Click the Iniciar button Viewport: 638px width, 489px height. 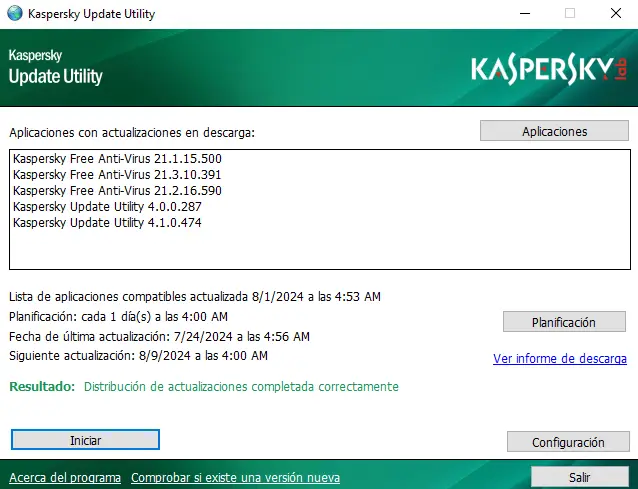[85, 440]
